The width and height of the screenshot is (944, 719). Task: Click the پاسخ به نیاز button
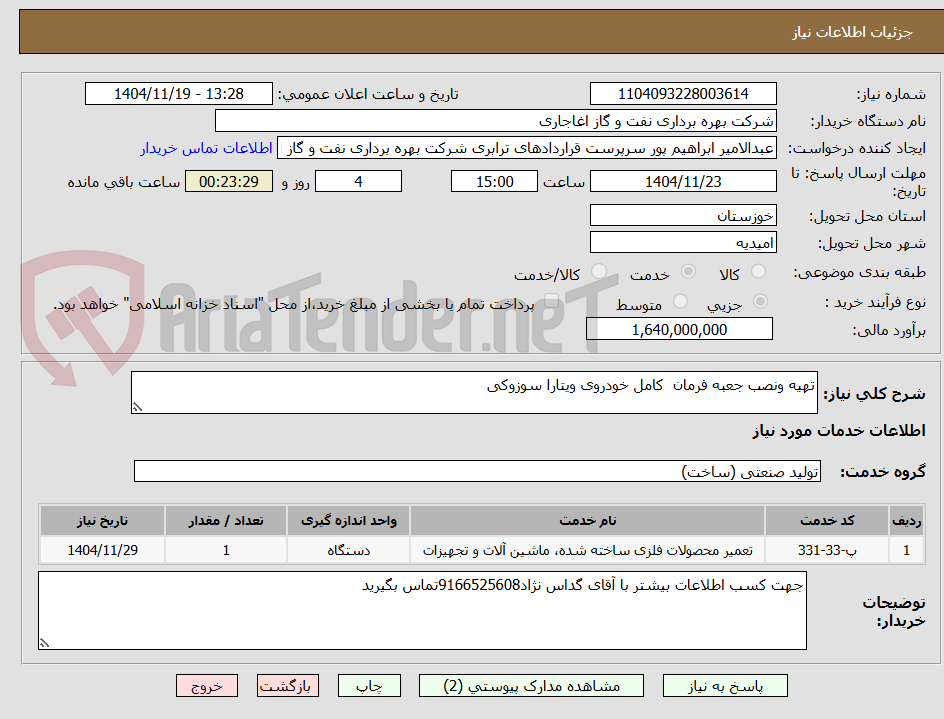coord(725,686)
